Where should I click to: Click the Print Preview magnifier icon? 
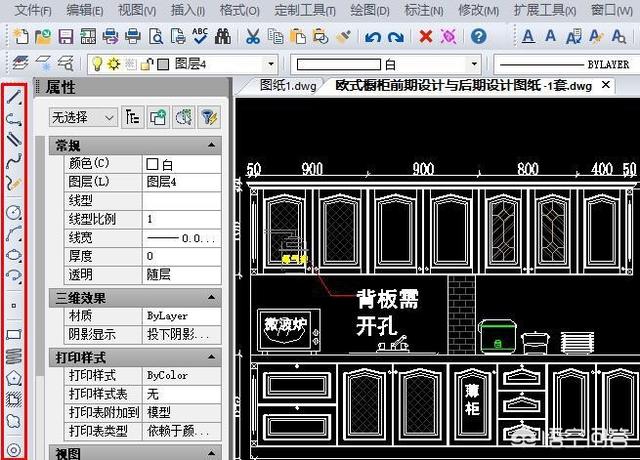pyautogui.click(x=155, y=36)
